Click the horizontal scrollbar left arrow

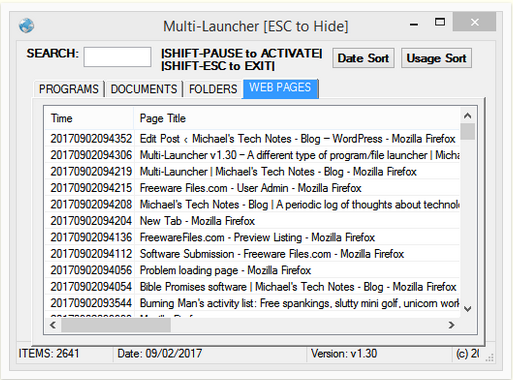pos(53,325)
